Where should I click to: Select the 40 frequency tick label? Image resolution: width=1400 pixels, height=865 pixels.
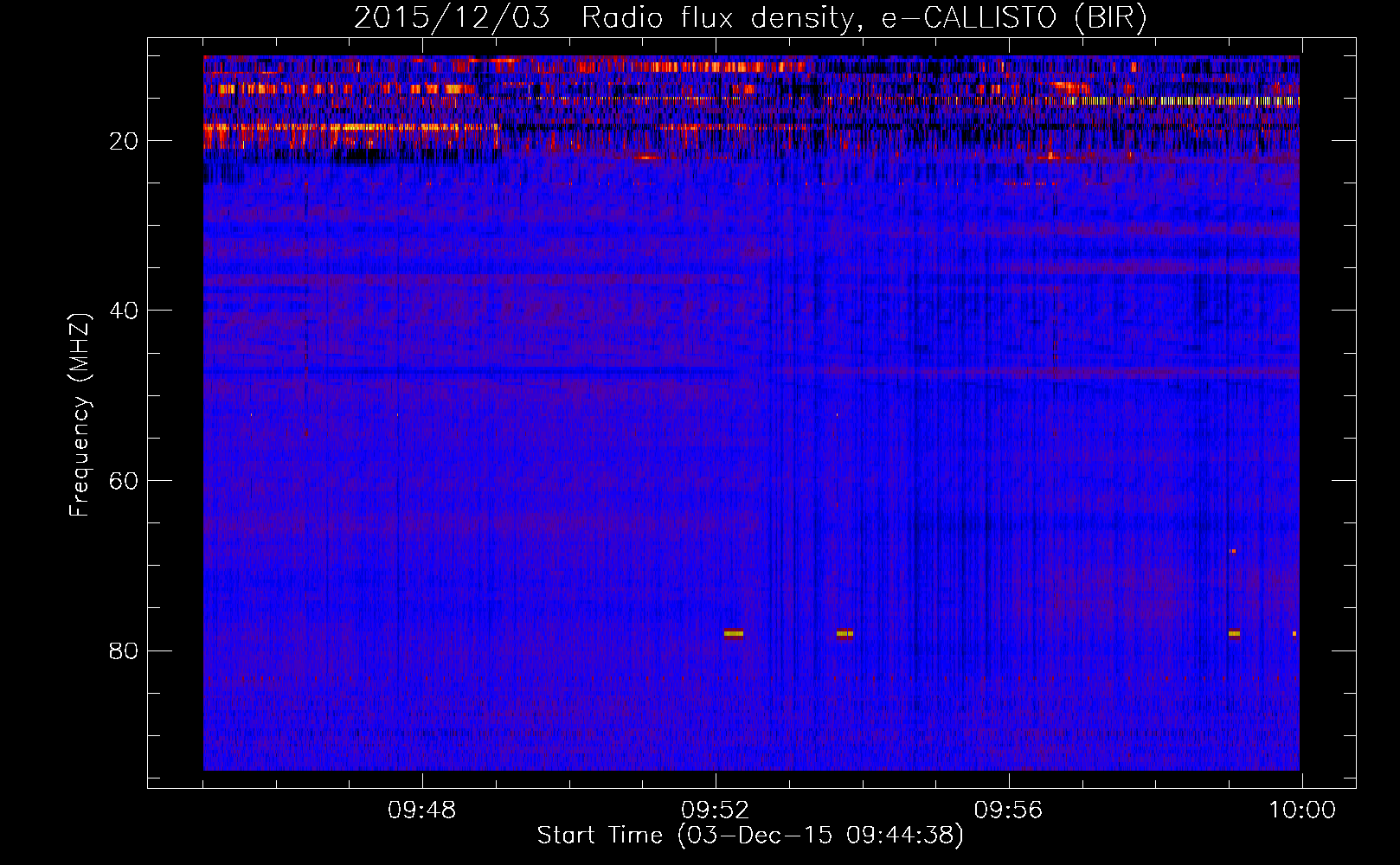[x=124, y=311]
